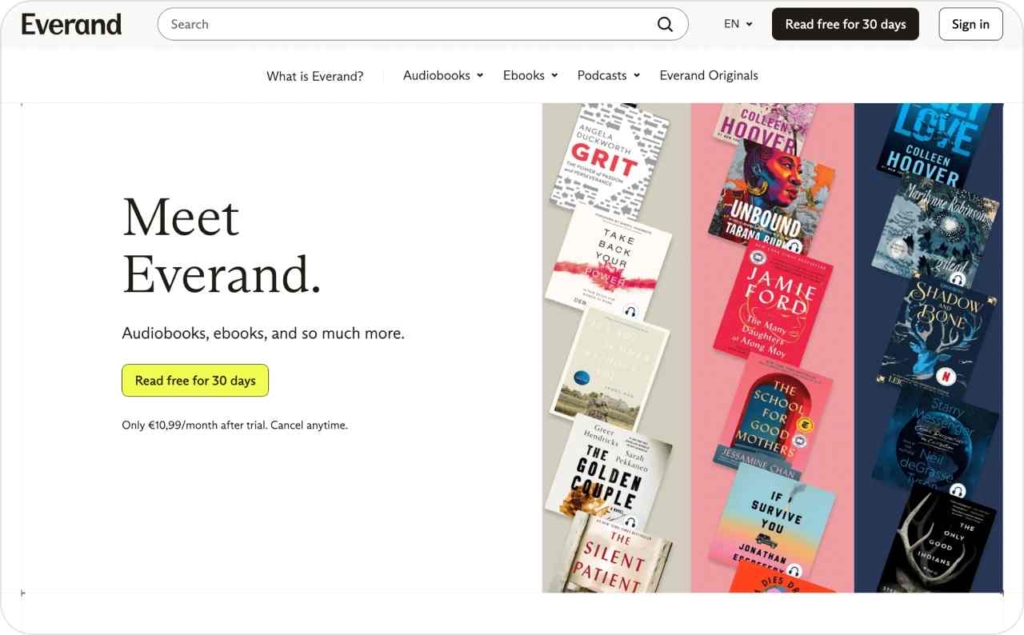This screenshot has height=635, width=1024.
Task: Open the EN language dropdown
Action: tap(737, 23)
